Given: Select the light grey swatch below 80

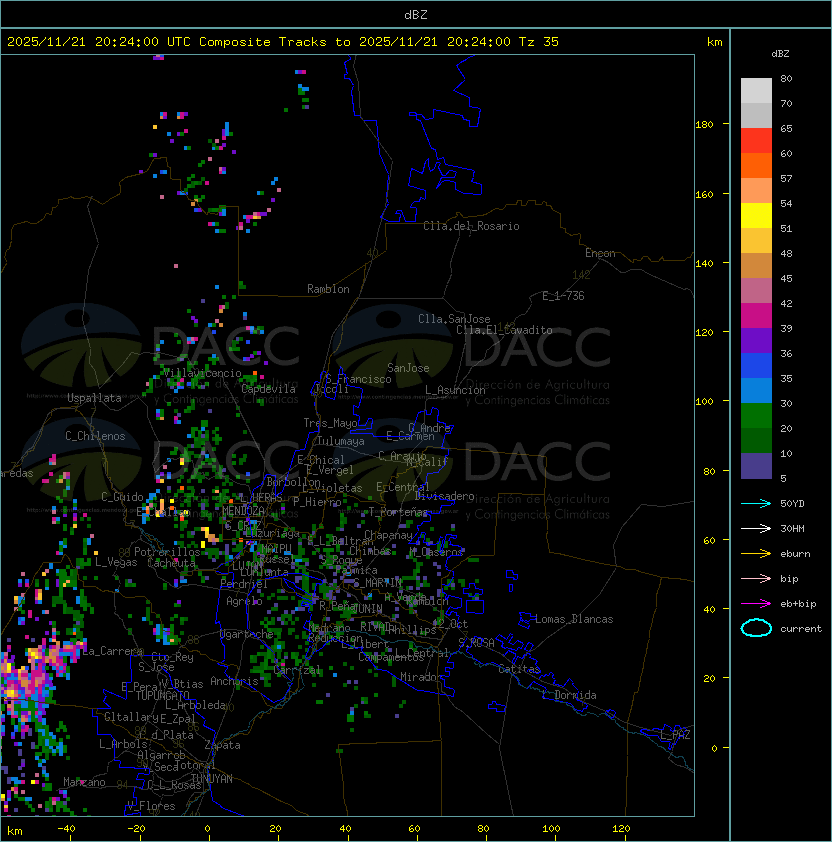Looking at the screenshot, I should (756, 91).
